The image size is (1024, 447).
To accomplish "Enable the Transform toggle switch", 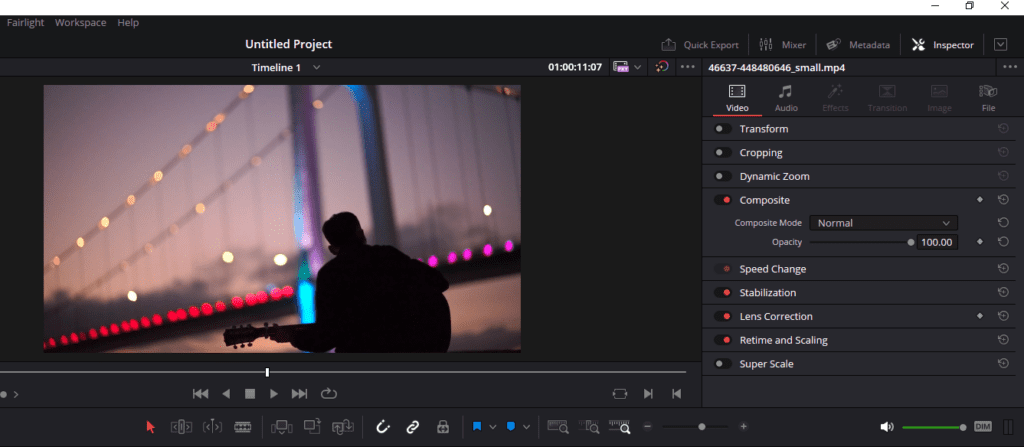I will point(722,129).
